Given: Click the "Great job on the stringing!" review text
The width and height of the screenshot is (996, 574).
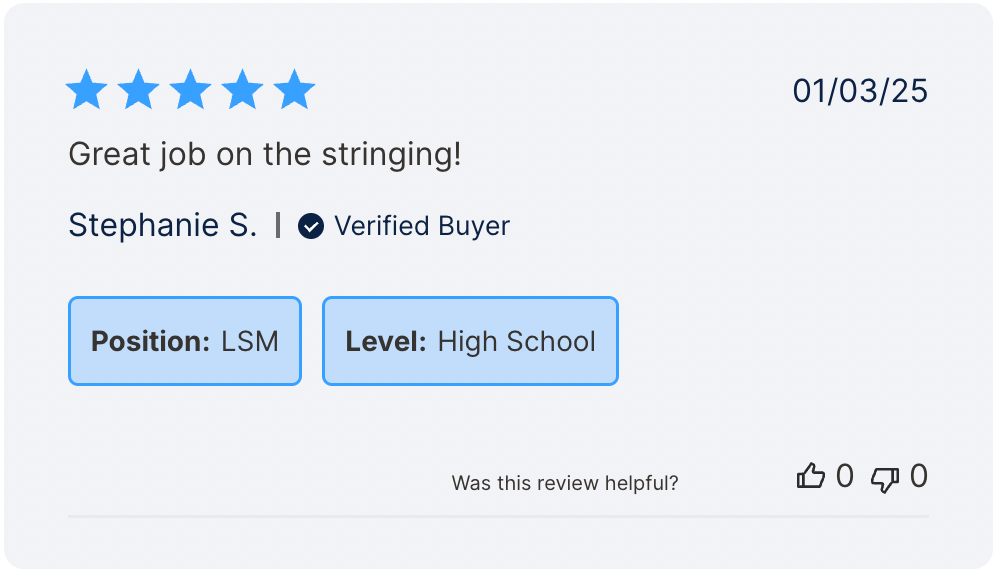Looking at the screenshot, I should coord(265,155).
